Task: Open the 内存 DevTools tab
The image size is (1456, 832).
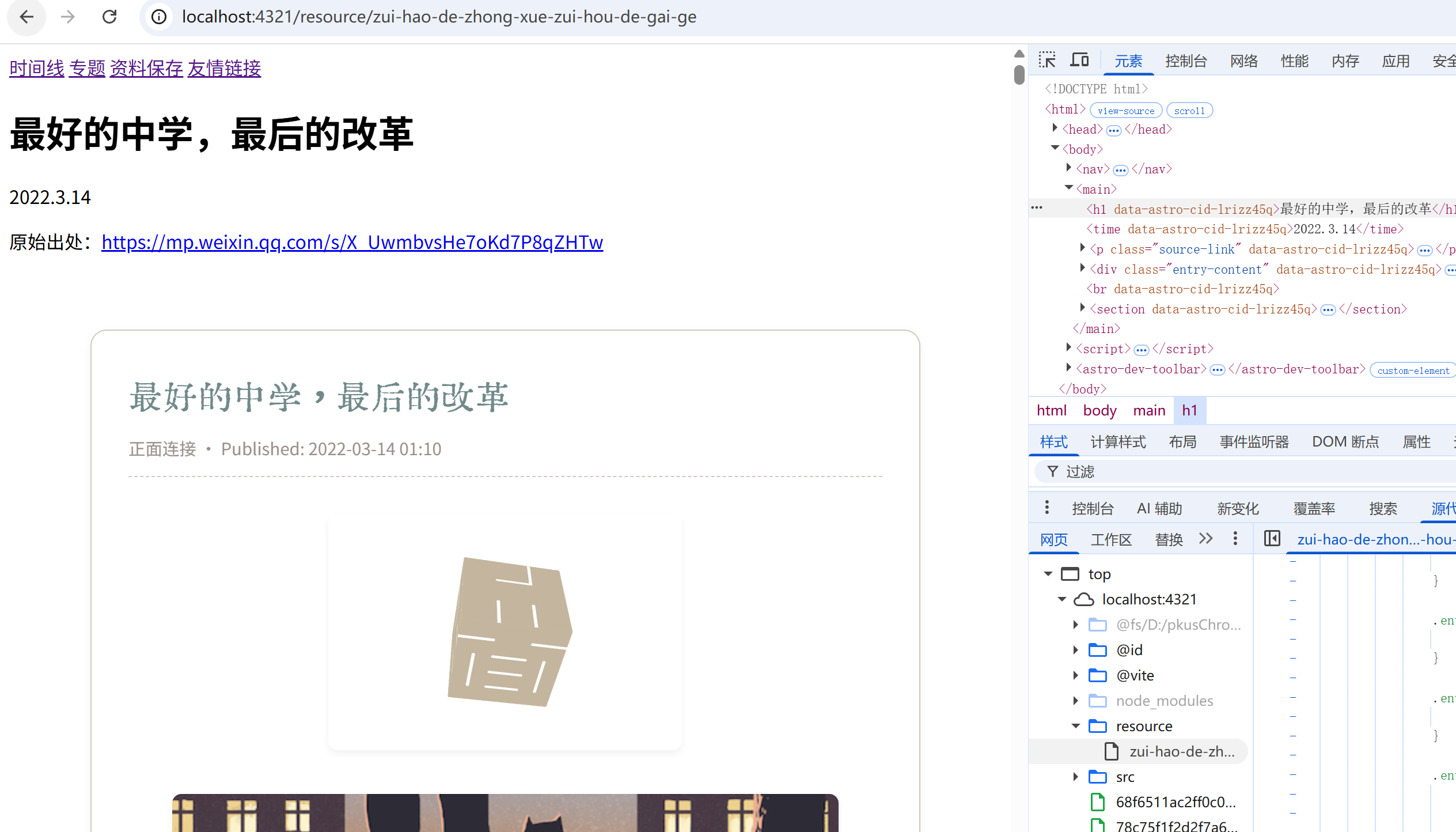Action: click(1345, 61)
